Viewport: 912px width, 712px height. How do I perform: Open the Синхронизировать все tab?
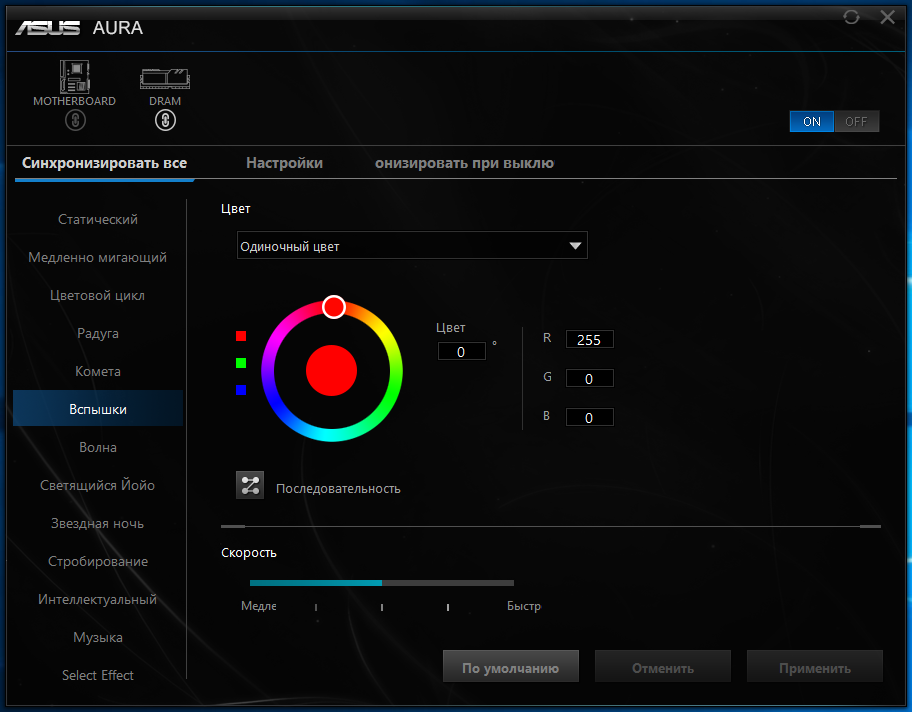[104, 163]
